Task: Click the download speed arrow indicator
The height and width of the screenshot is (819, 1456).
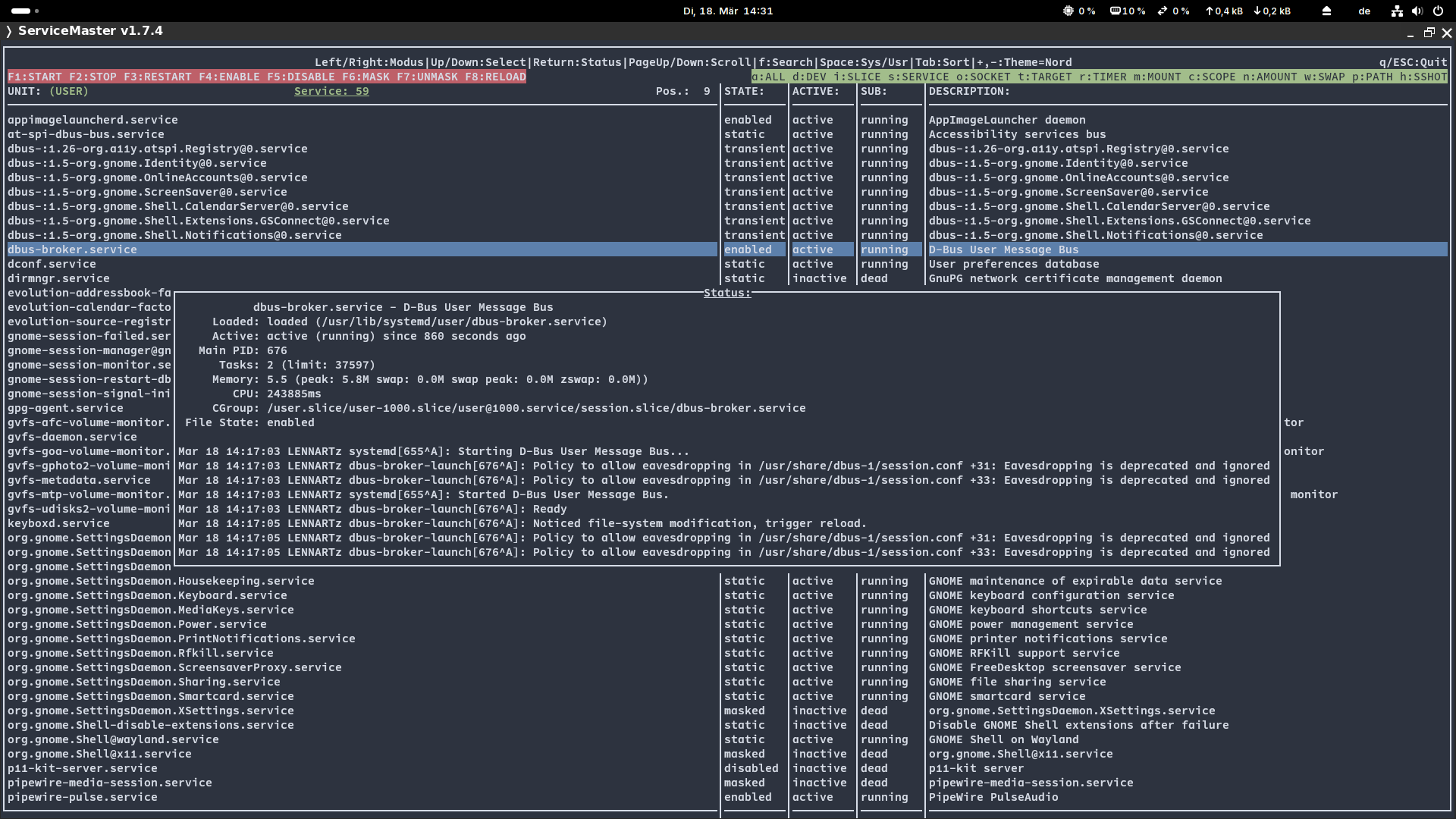Action: [x=1272, y=11]
